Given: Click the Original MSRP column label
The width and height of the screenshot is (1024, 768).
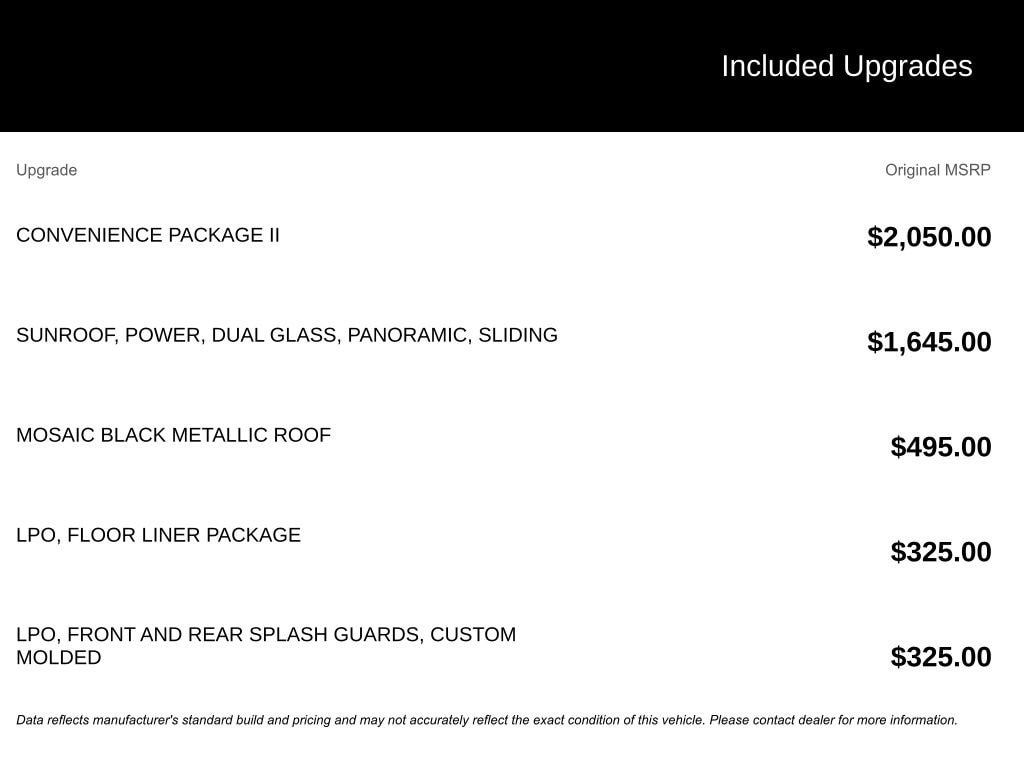Looking at the screenshot, I should [x=937, y=170].
